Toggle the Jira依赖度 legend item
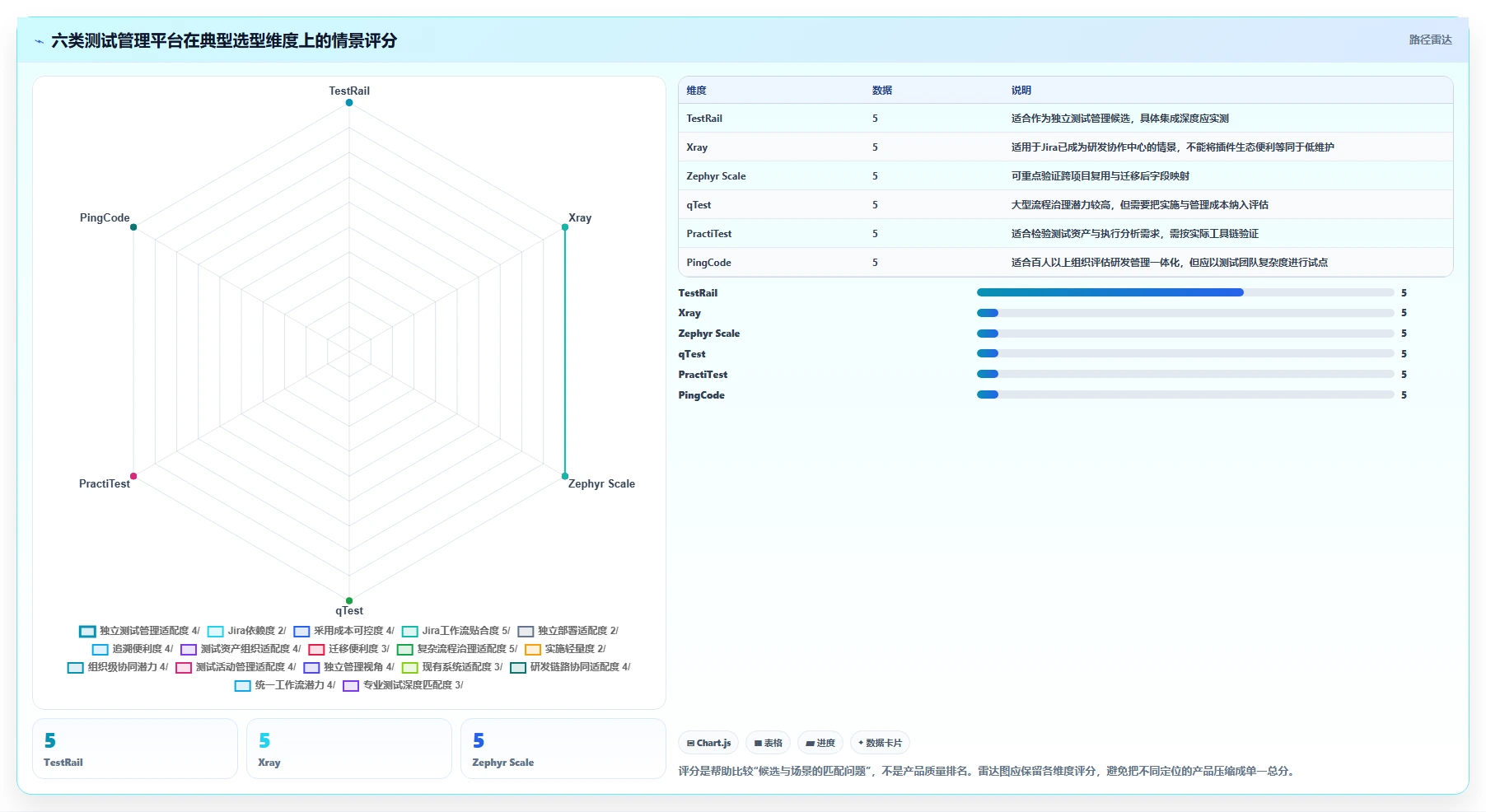 247,631
